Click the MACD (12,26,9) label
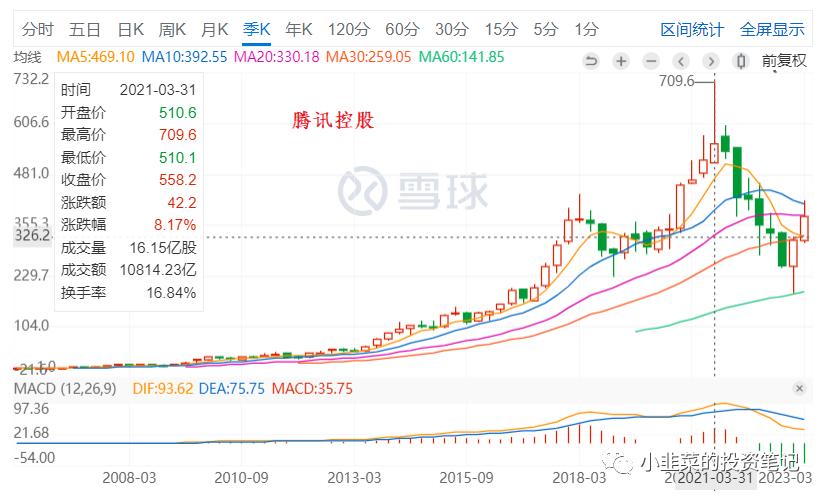Screen dimensions: 826x498 tap(65, 389)
